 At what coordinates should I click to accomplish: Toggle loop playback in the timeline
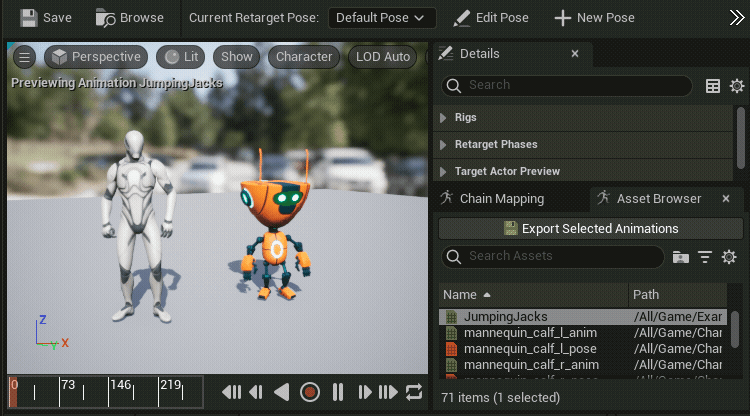414,391
